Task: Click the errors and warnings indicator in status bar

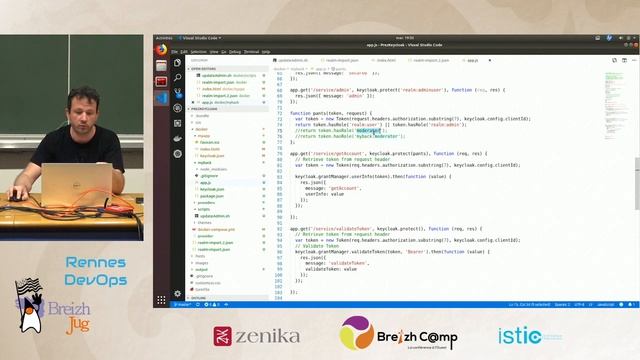Action: [212, 304]
